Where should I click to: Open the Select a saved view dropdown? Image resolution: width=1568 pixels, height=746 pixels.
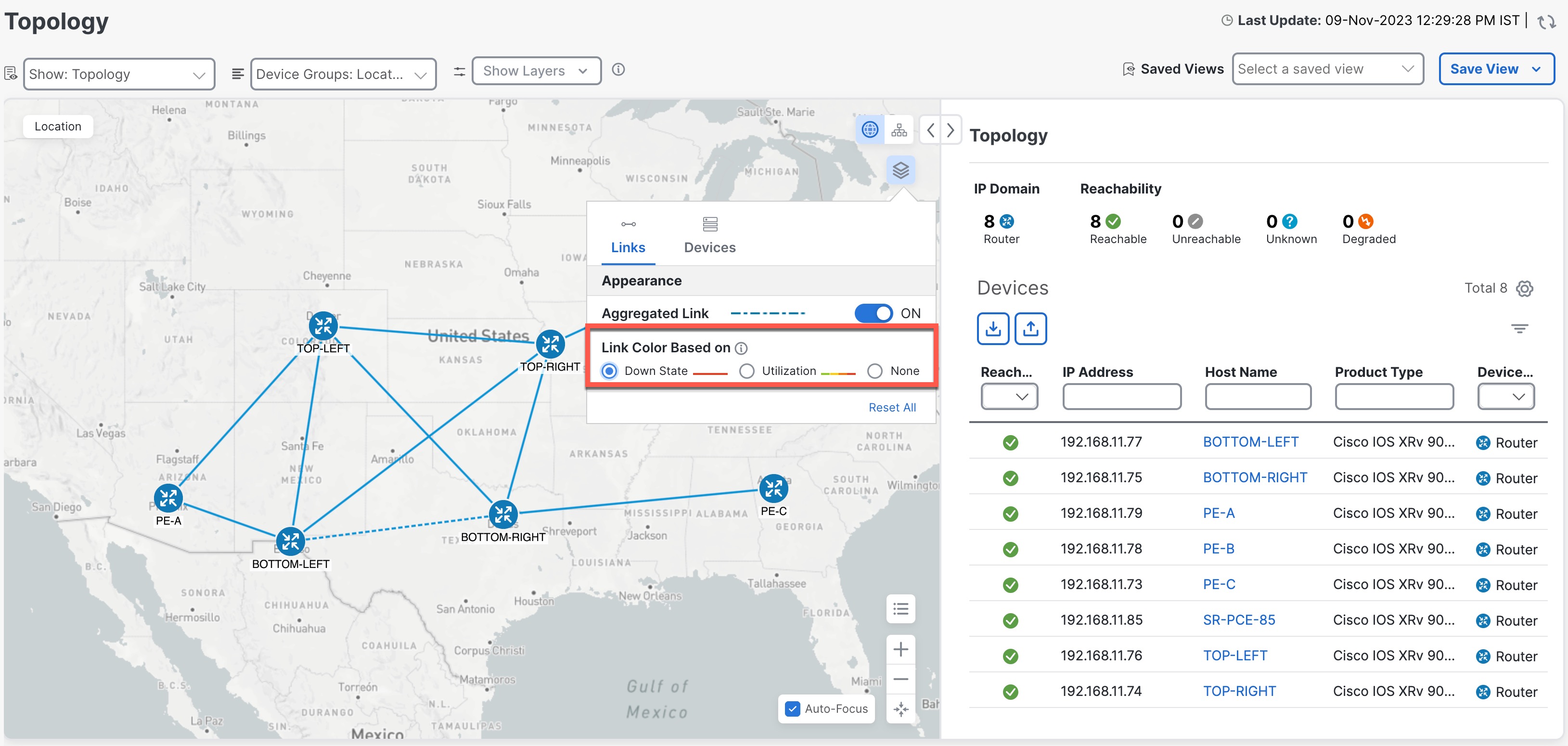1327,69
